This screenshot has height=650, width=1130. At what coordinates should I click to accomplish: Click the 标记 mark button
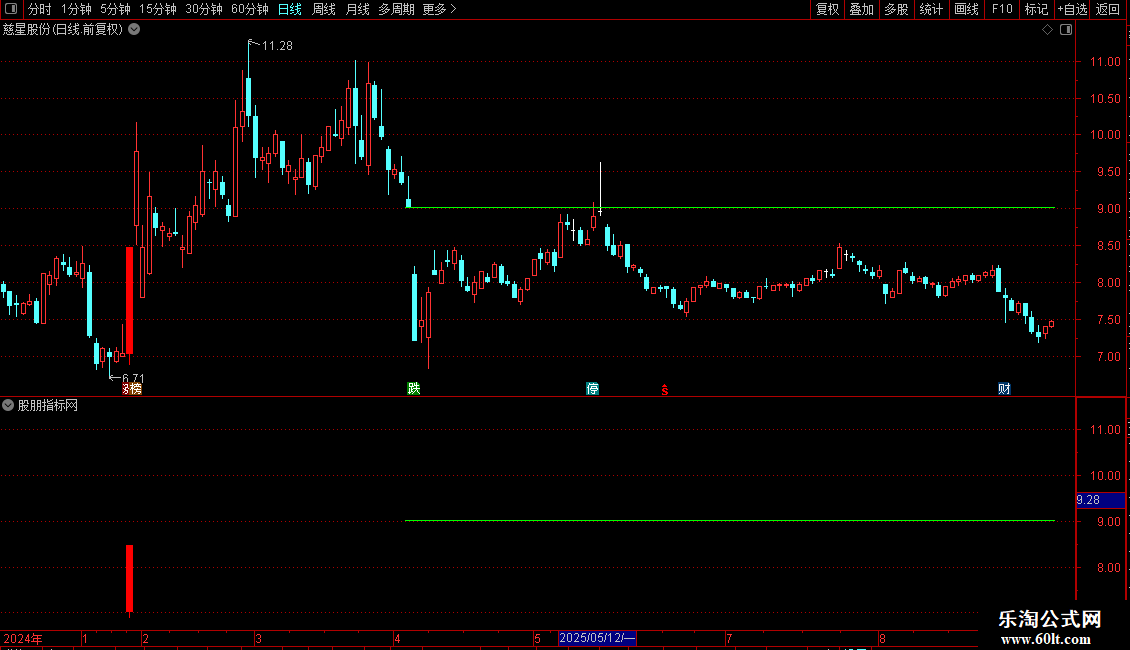click(1036, 9)
